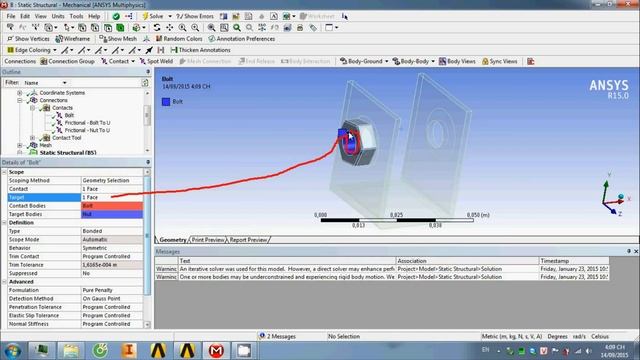Expand the Contact Tool node
The image size is (640, 360).
[x=33, y=138]
